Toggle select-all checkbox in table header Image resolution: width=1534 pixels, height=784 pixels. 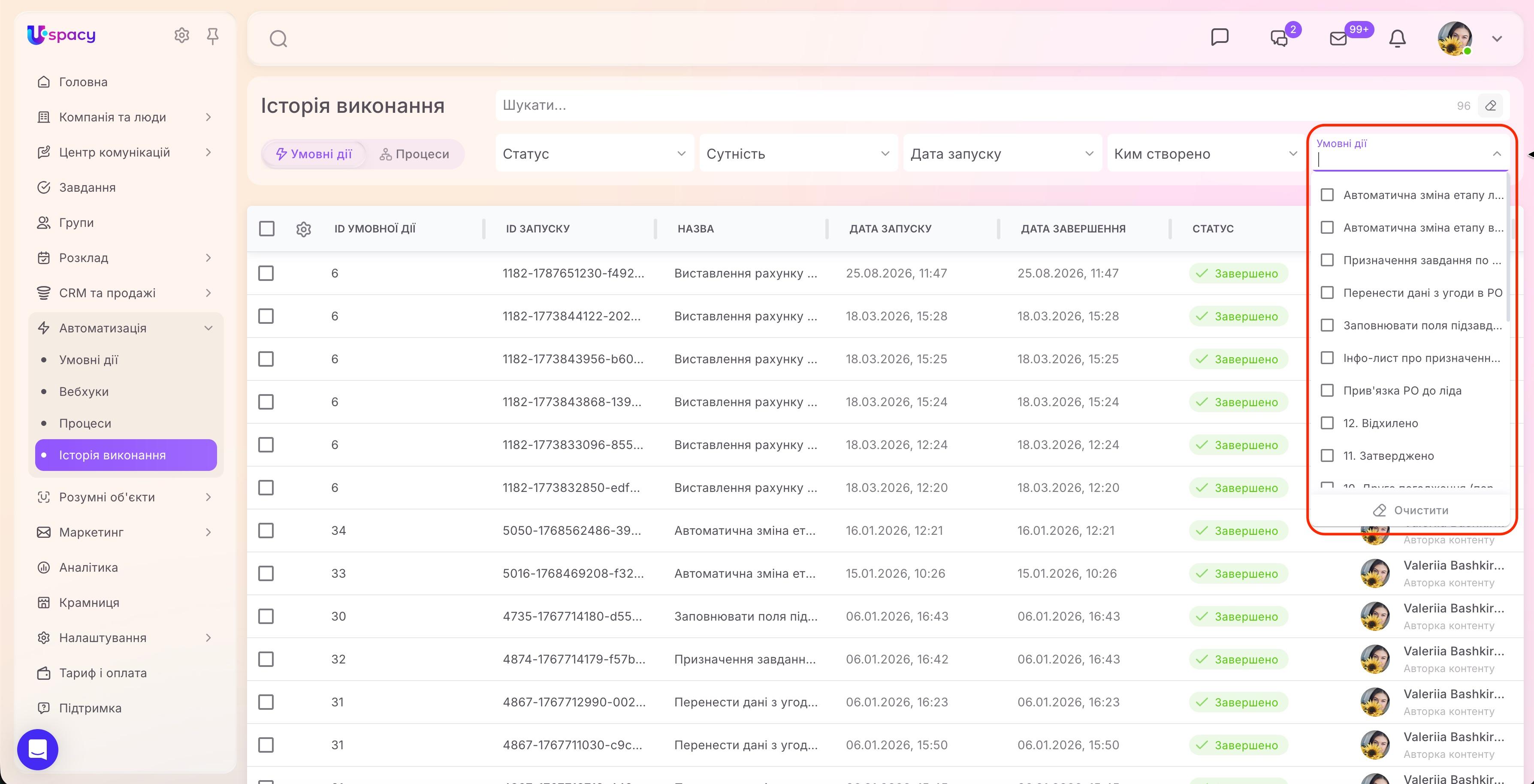click(267, 229)
